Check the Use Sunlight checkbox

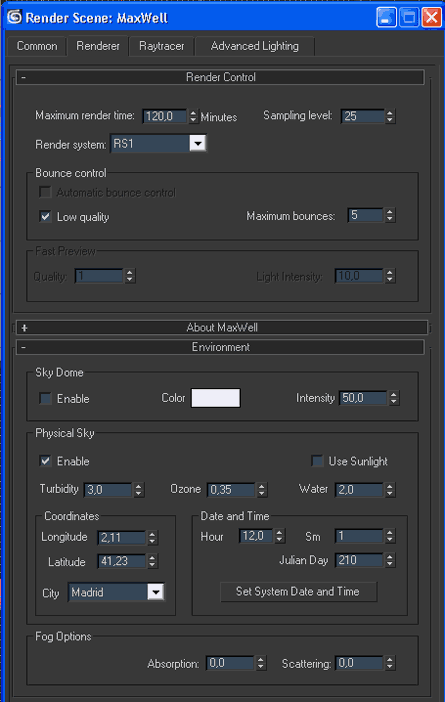317,461
